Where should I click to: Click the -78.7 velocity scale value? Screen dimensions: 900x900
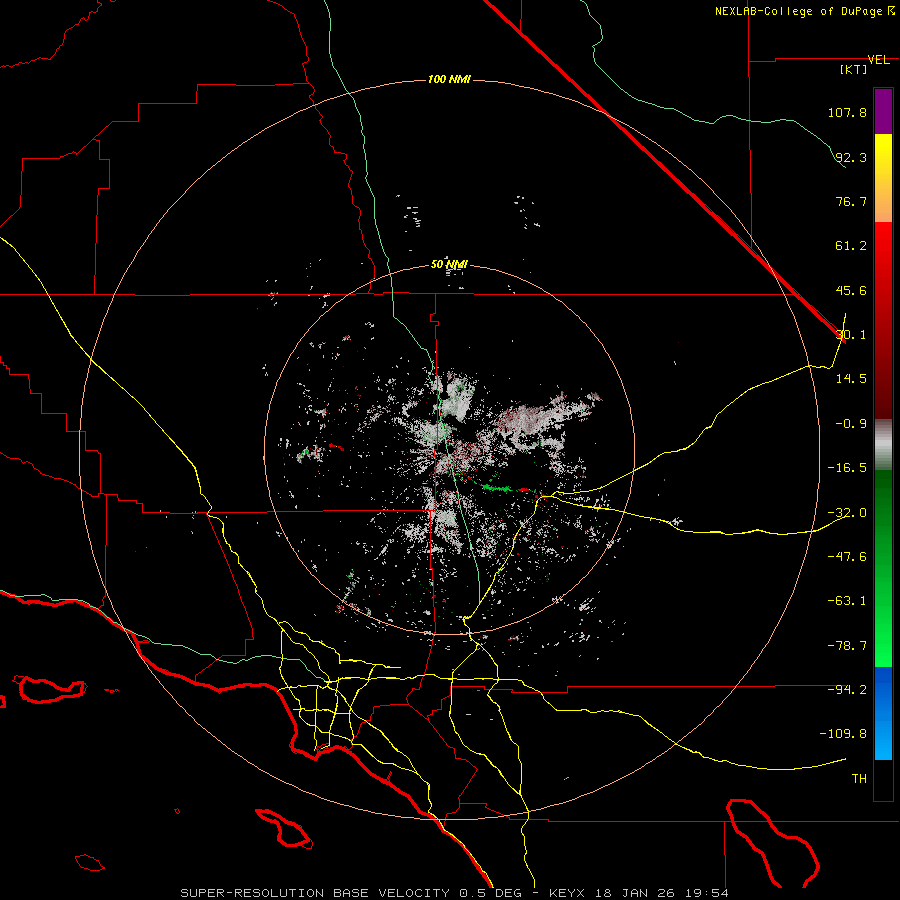pyautogui.click(x=847, y=646)
